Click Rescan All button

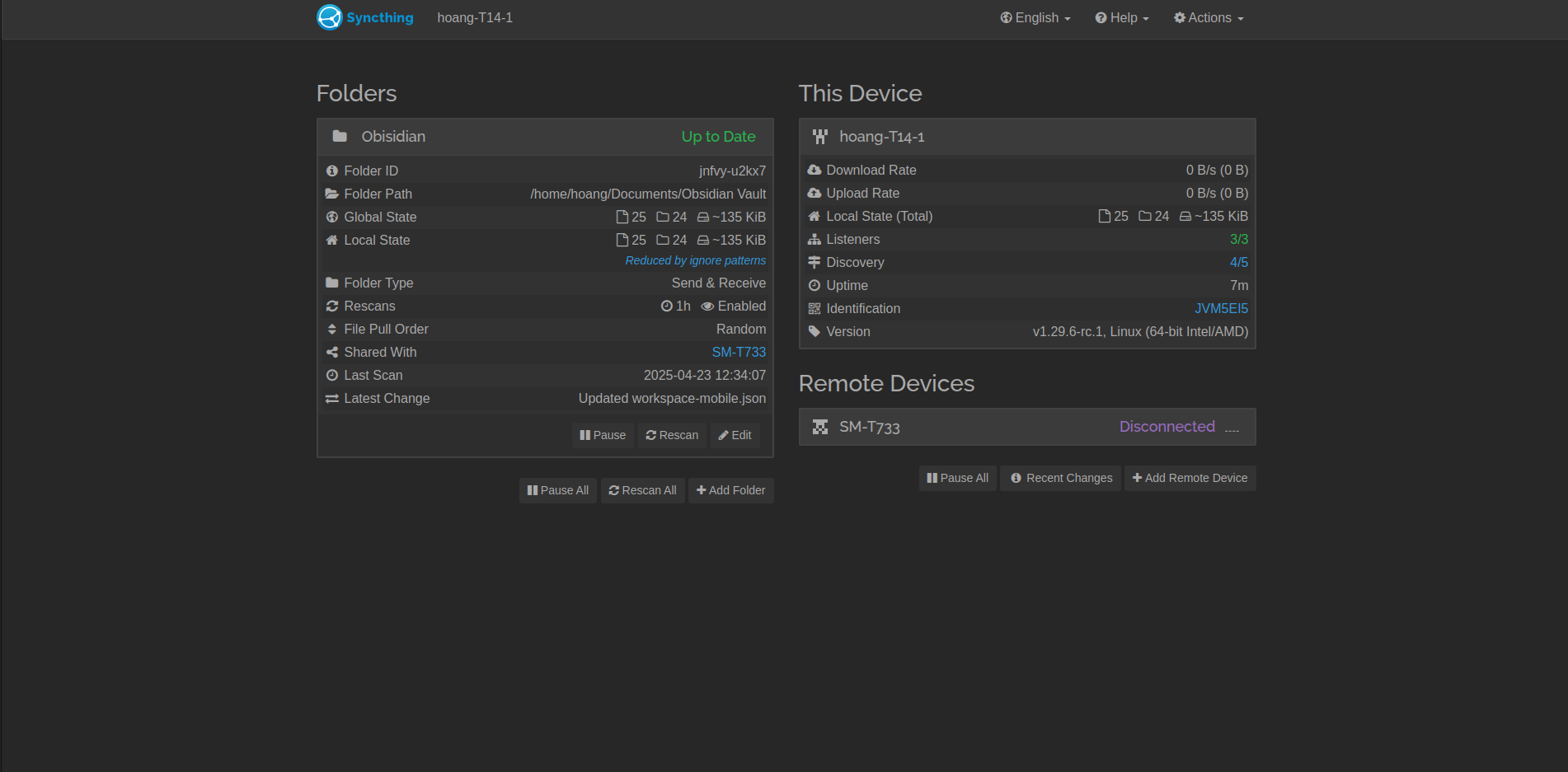[643, 490]
